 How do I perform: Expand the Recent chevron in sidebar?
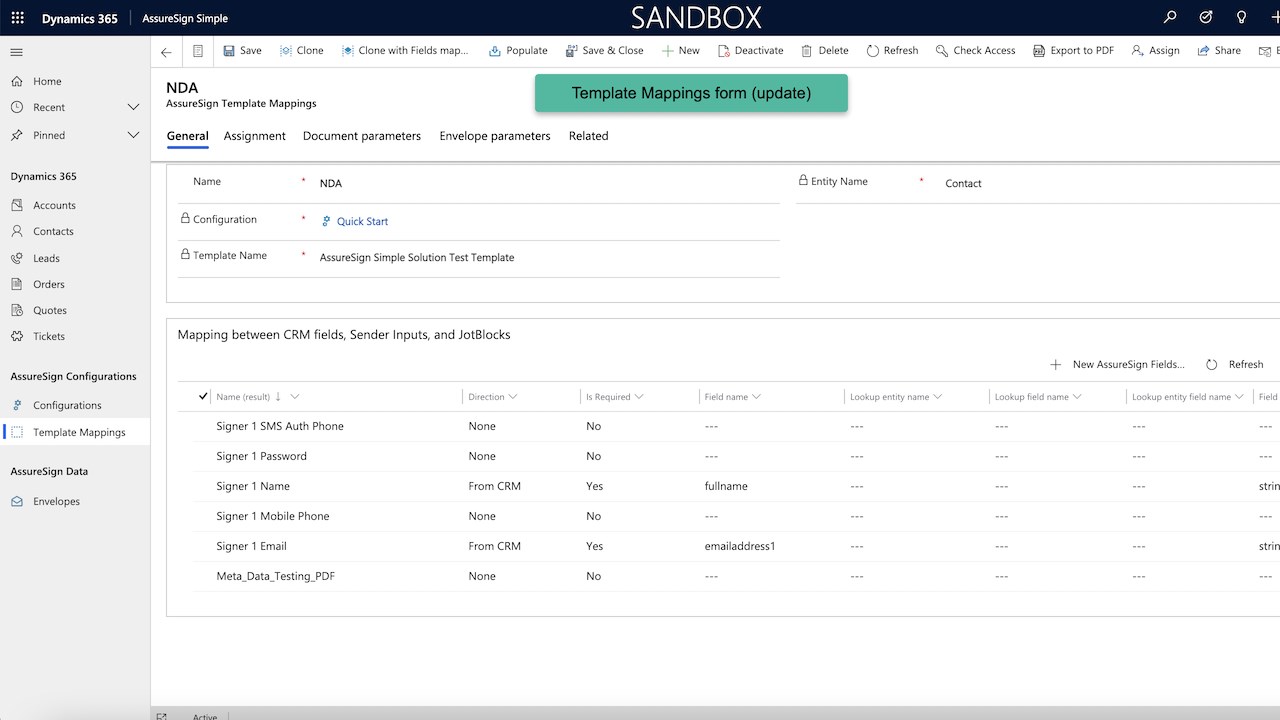click(133, 108)
